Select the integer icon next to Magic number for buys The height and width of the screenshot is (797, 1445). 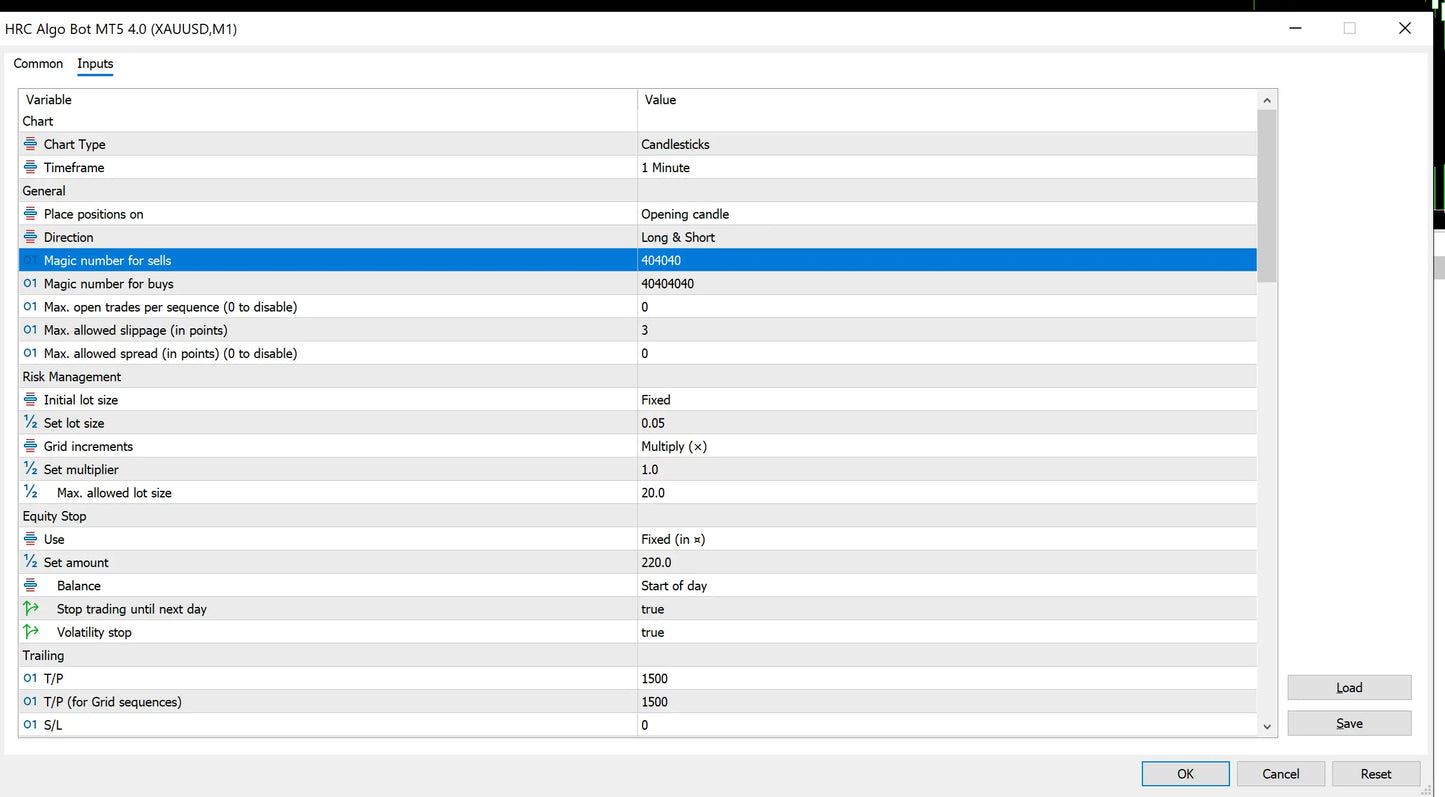point(30,284)
